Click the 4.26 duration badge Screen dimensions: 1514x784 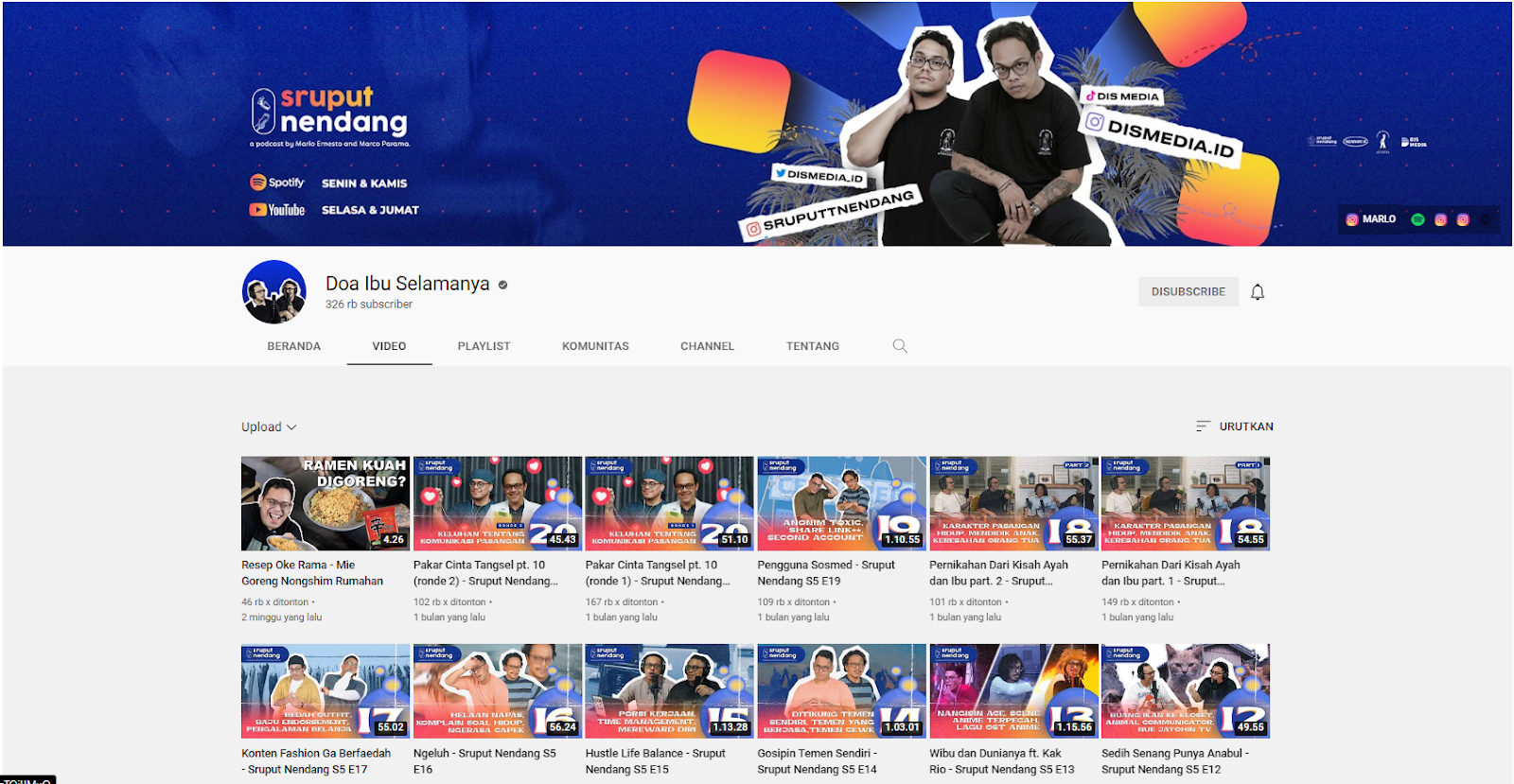pos(394,540)
